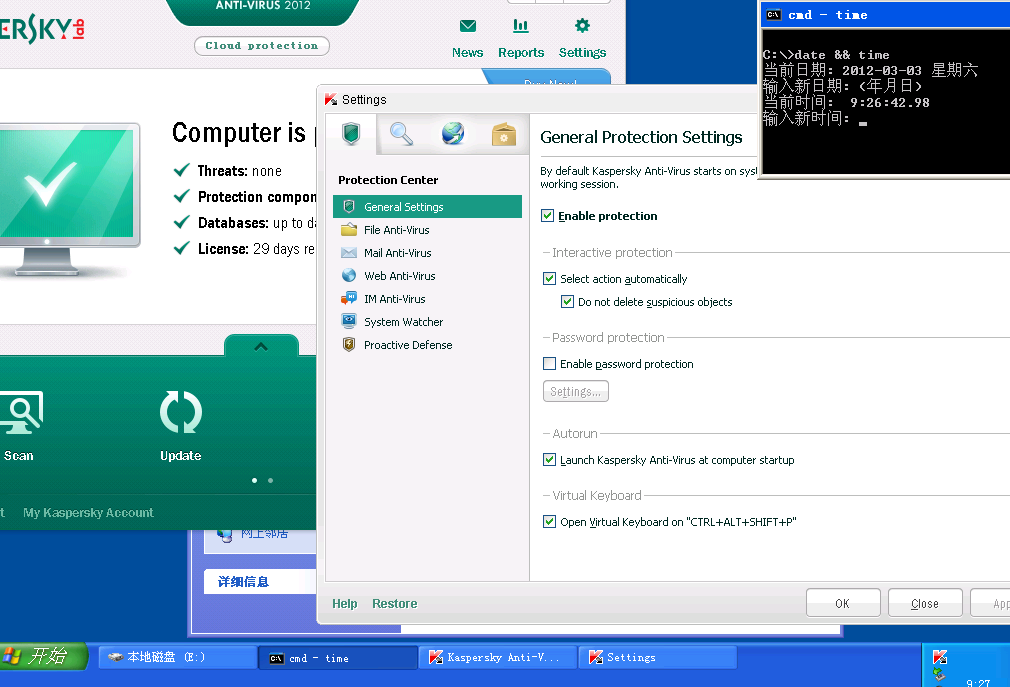Switch to Settings taskbar item
Screen dimensions: 1010x687
click(658, 657)
